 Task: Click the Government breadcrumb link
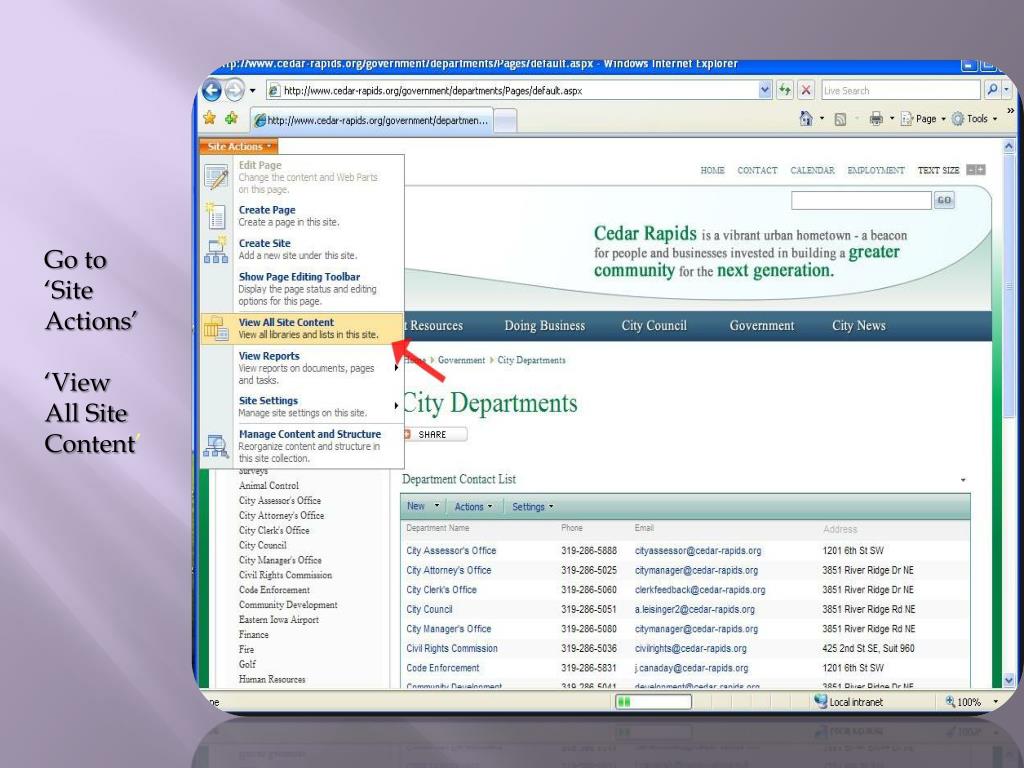(461, 360)
